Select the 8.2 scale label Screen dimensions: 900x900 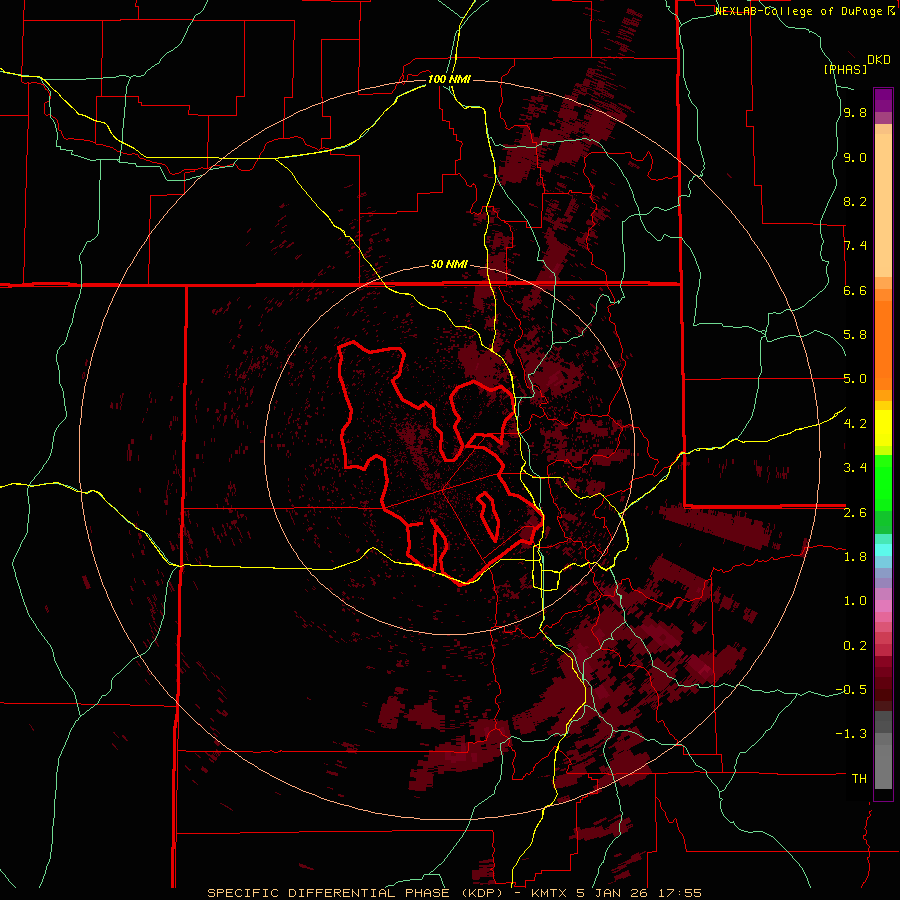(855, 201)
